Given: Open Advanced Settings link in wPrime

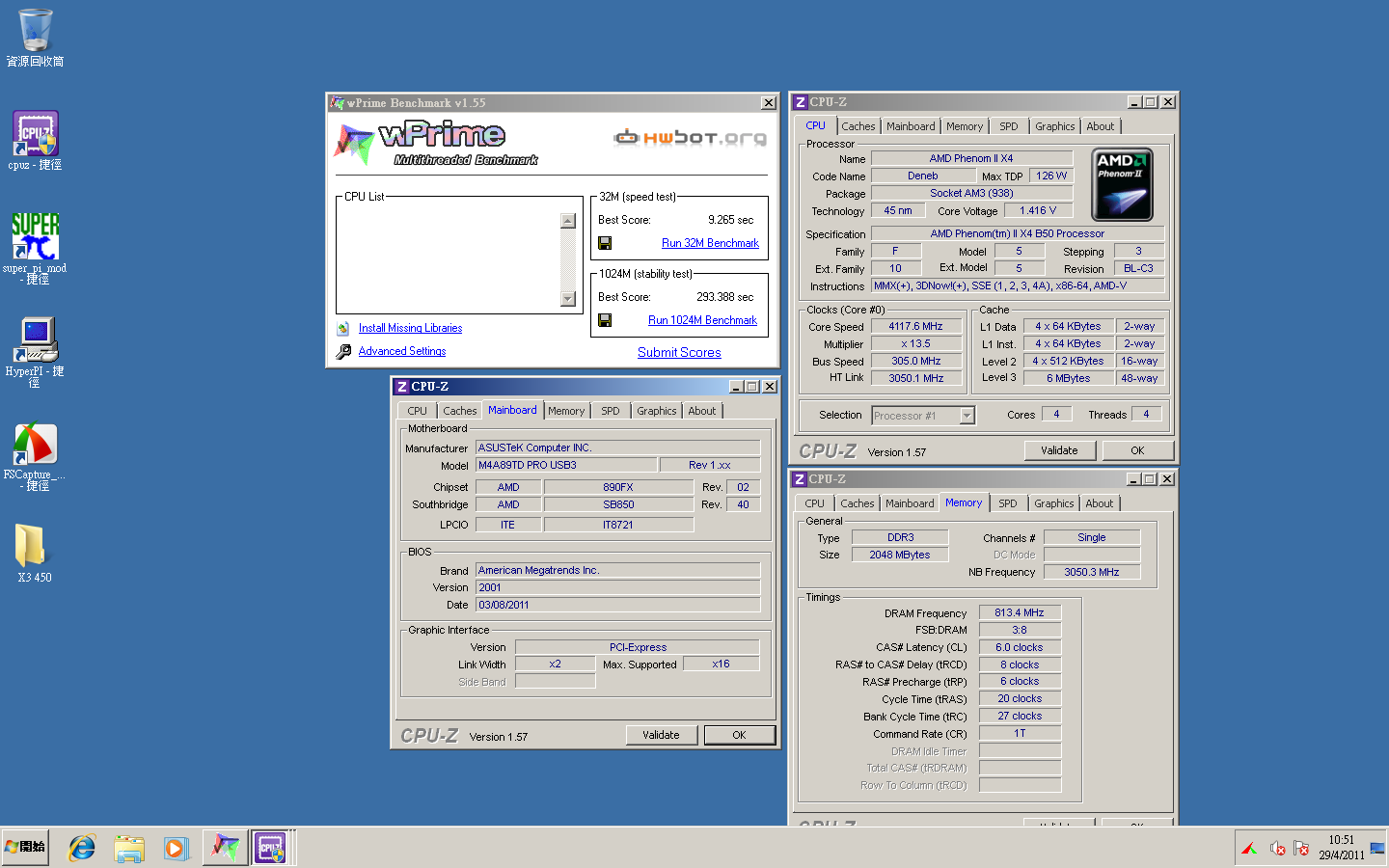Looking at the screenshot, I should coord(402,351).
